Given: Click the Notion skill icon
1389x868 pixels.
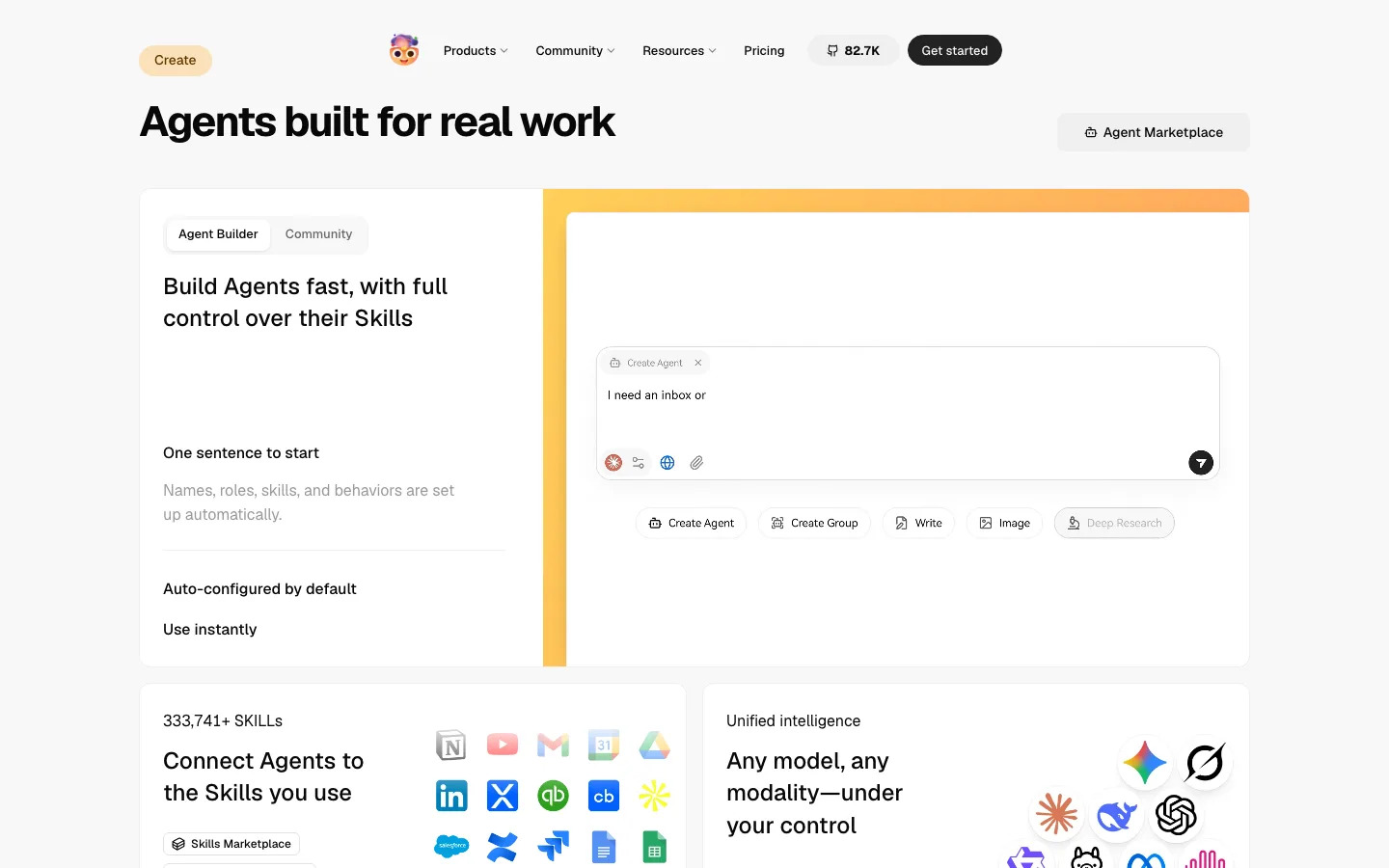Looking at the screenshot, I should (x=451, y=745).
